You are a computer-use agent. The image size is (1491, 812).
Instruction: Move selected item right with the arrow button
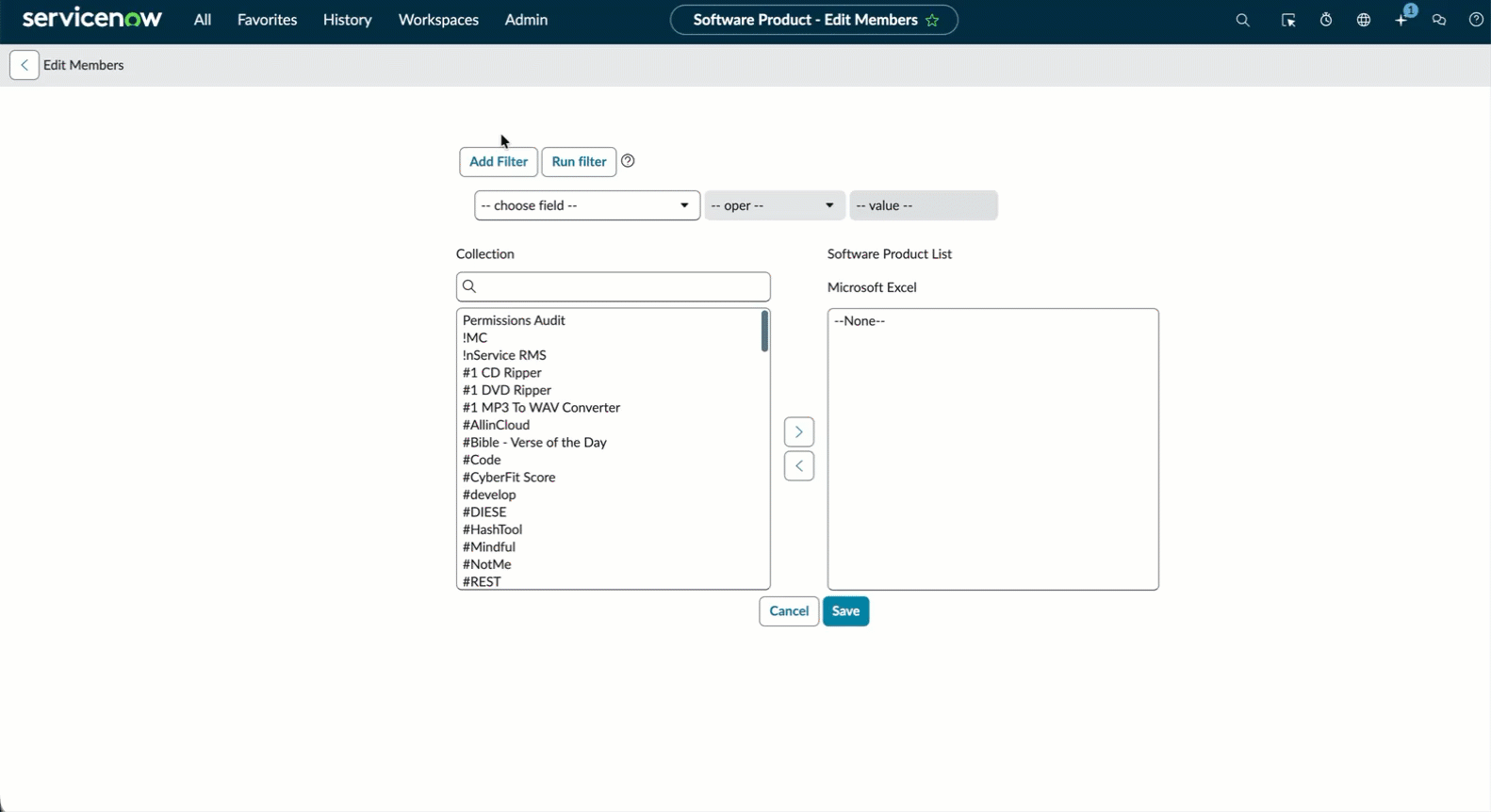[x=799, y=432]
